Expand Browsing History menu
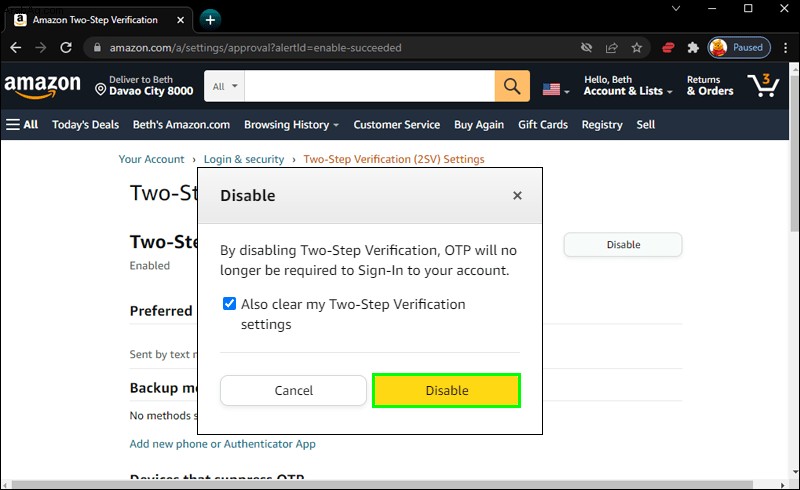Viewport: 800px width, 490px height. click(x=291, y=125)
